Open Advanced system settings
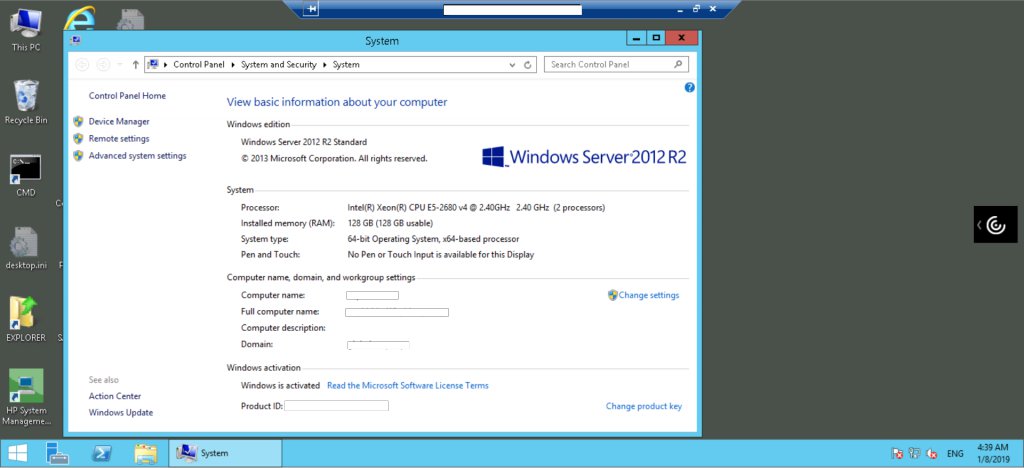The height and width of the screenshot is (468, 1024). tap(137, 155)
